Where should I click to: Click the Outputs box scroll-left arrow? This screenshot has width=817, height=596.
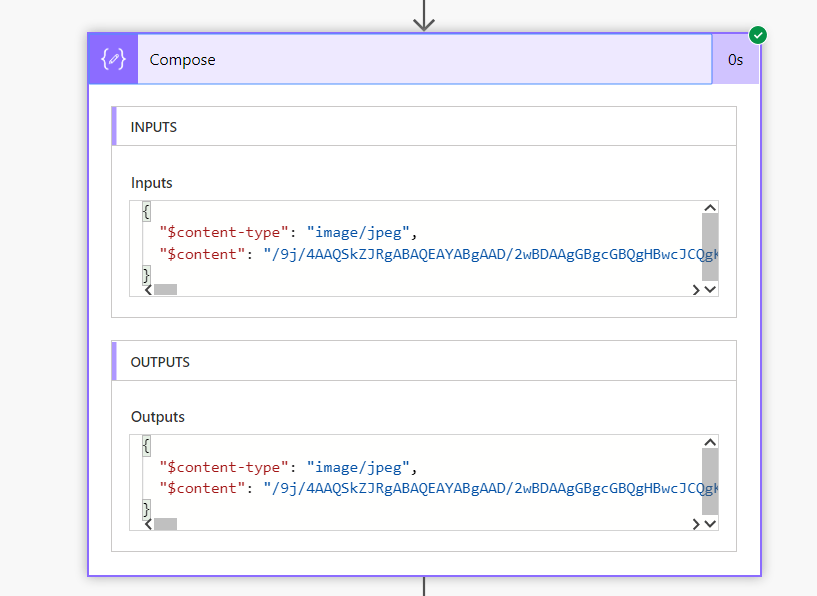pyautogui.click(x=149, y=523)
